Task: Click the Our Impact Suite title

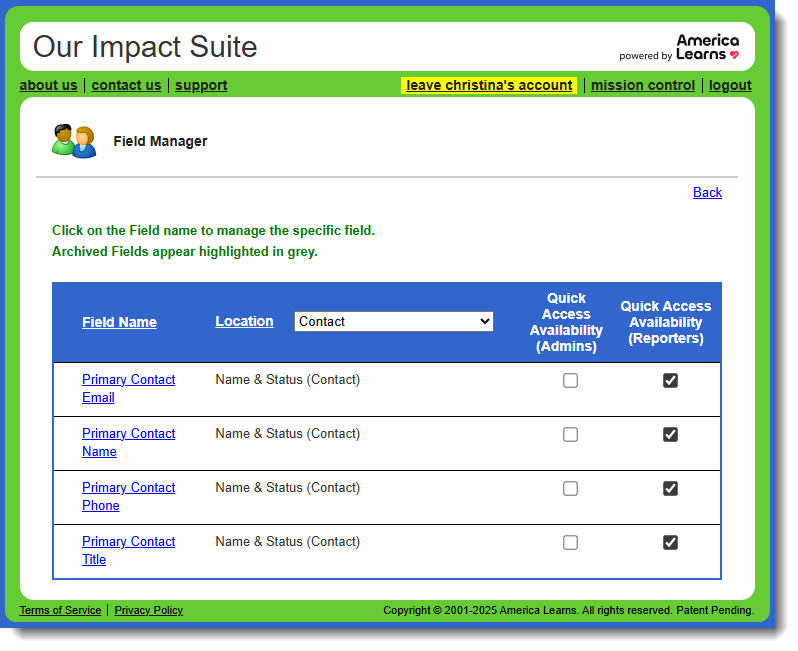Action: coord(145,47)
